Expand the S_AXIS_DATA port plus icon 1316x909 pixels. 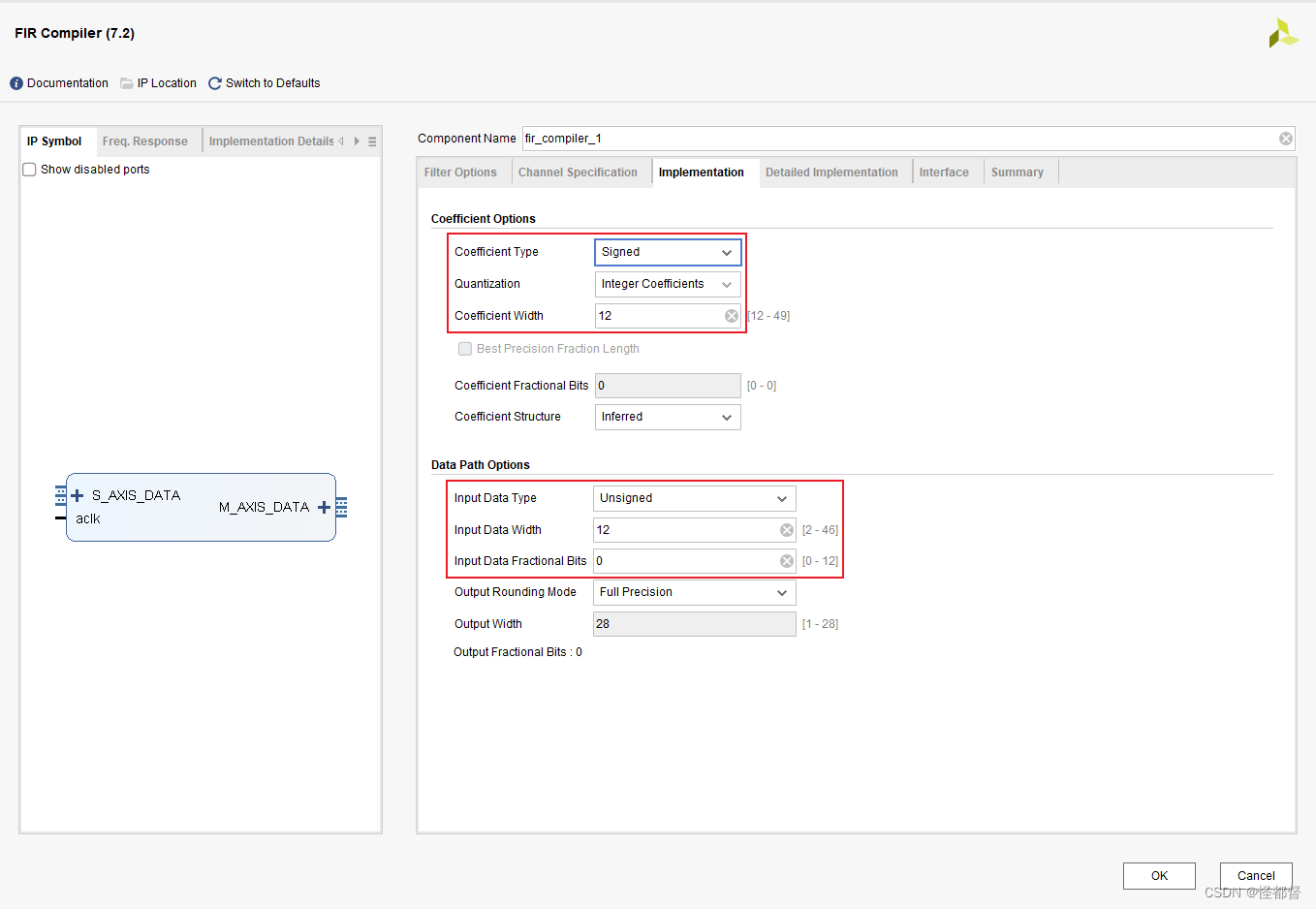tap(78, 495)
